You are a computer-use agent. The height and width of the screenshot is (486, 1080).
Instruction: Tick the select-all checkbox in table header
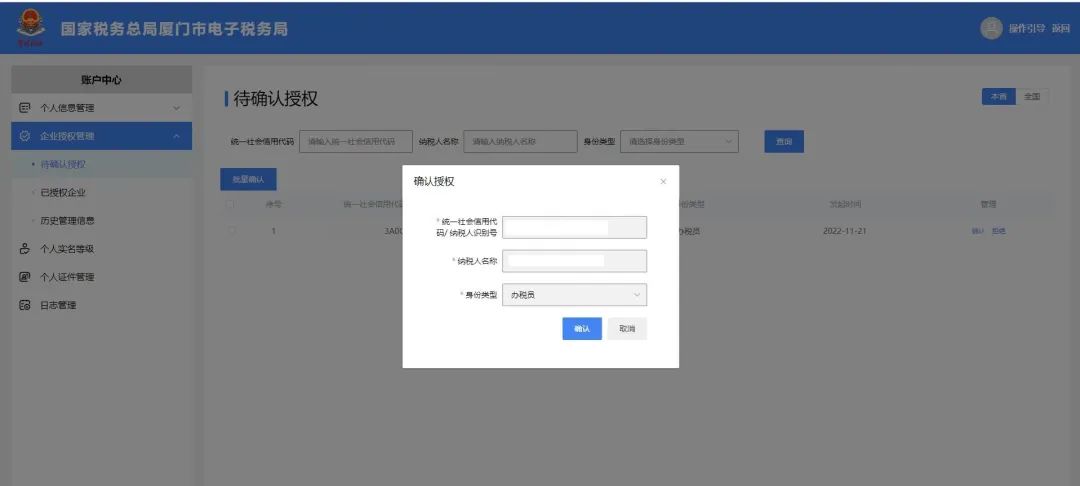(x=230, y=204)
